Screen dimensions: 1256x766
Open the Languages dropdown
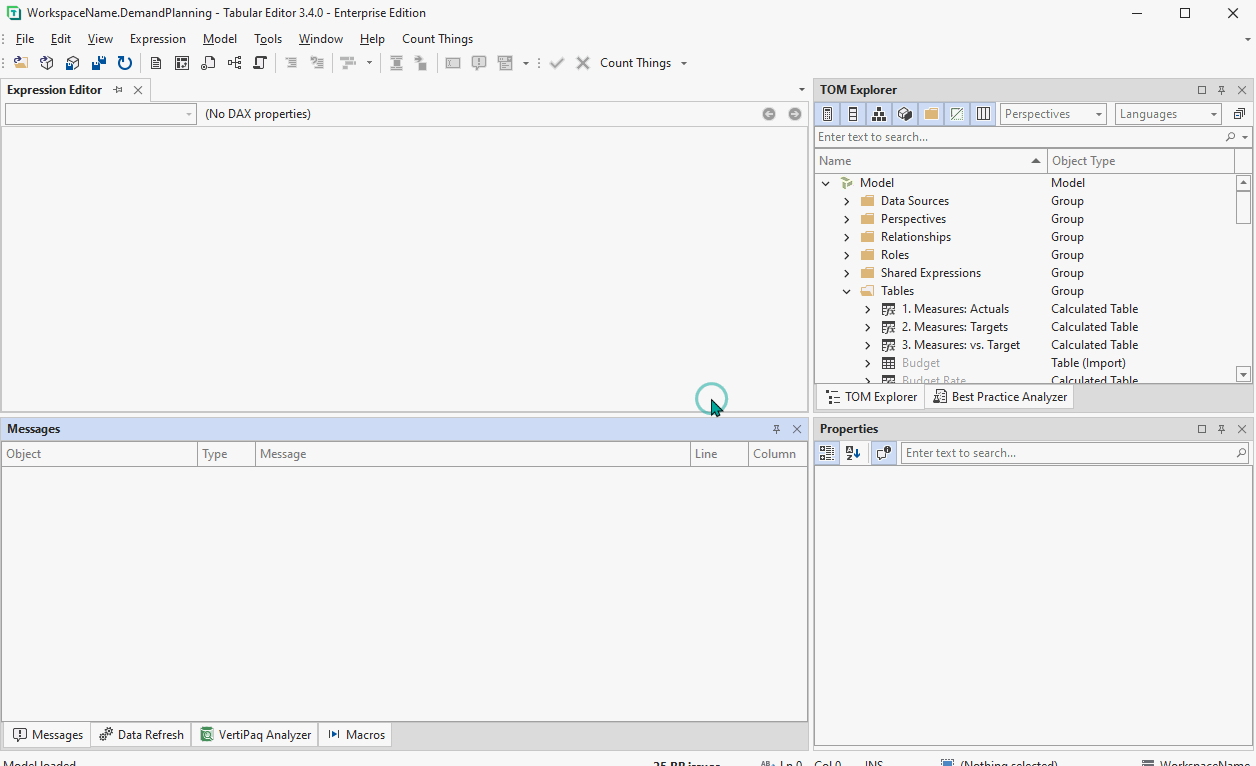tap(1168, 114)
